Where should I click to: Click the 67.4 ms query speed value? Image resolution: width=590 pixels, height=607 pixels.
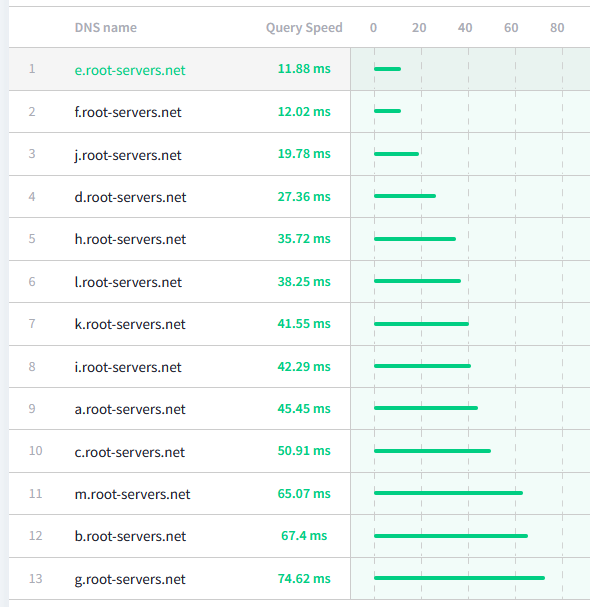coord(304,536)
